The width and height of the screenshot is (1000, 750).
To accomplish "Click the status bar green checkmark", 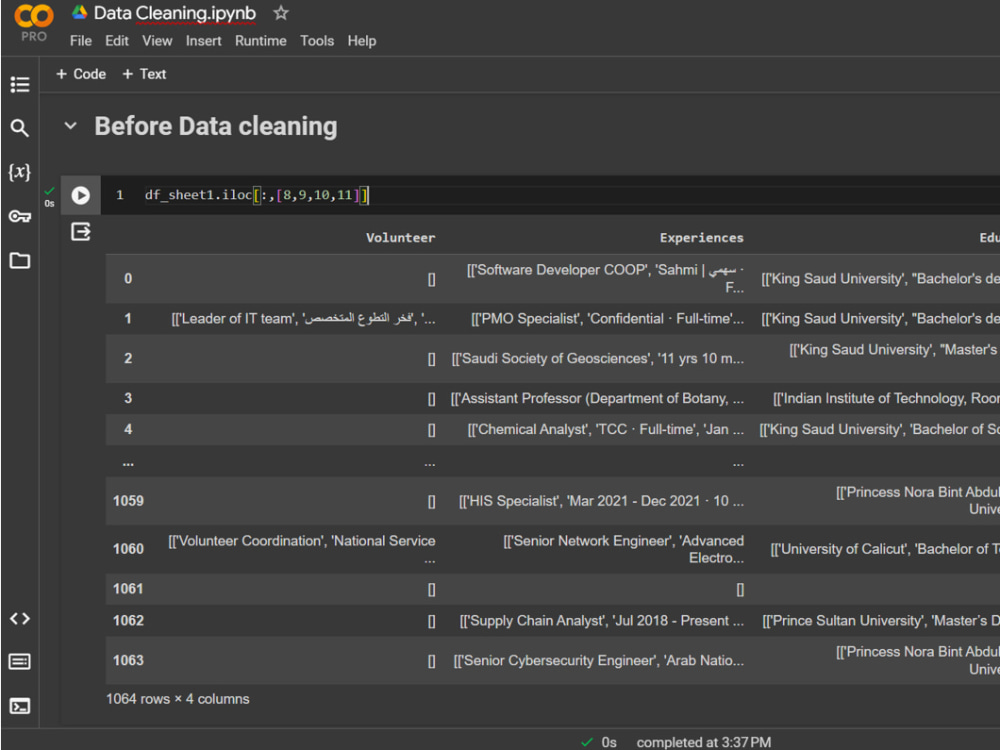I will 587,742.
